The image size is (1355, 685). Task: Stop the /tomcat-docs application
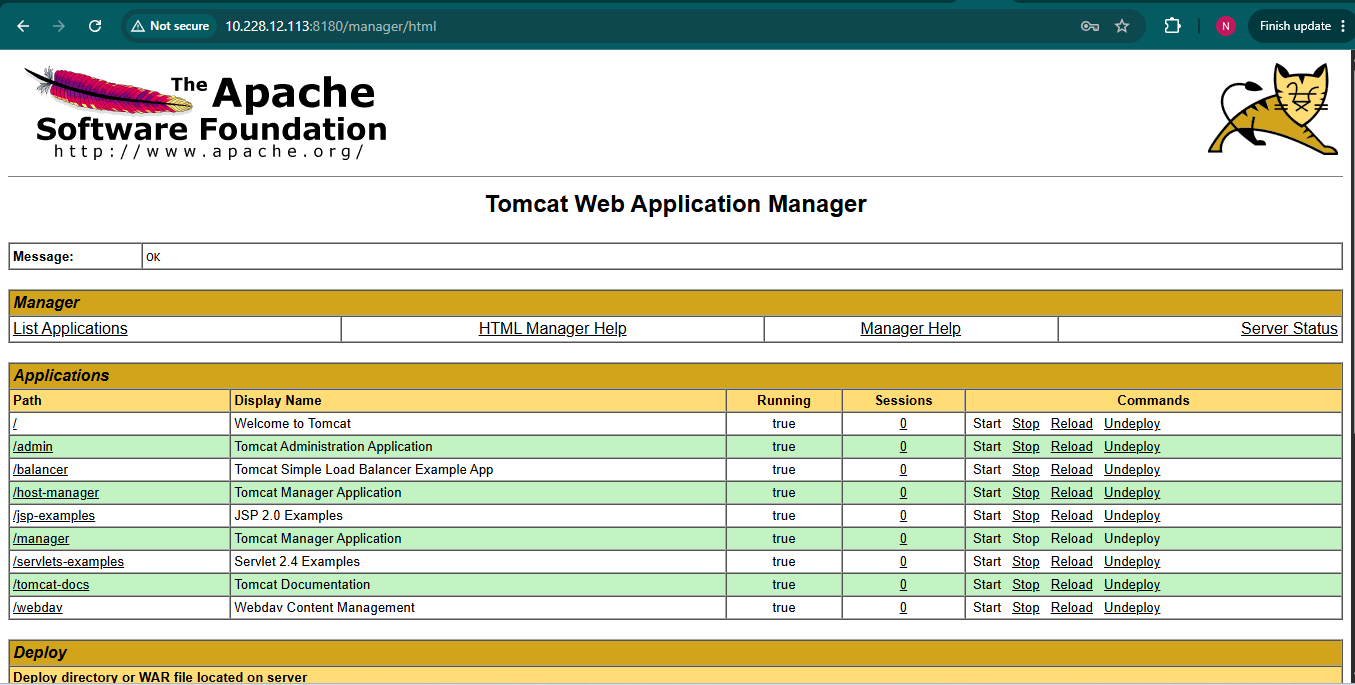pos(1026,585)
